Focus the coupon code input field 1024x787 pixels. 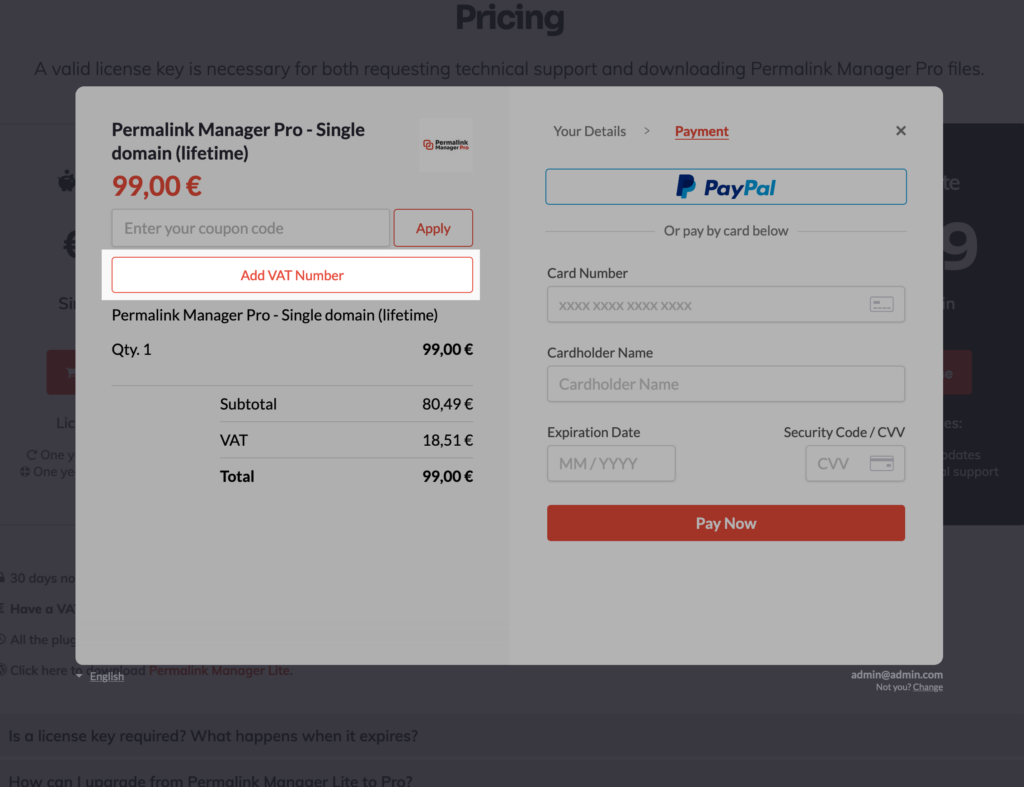251,228
